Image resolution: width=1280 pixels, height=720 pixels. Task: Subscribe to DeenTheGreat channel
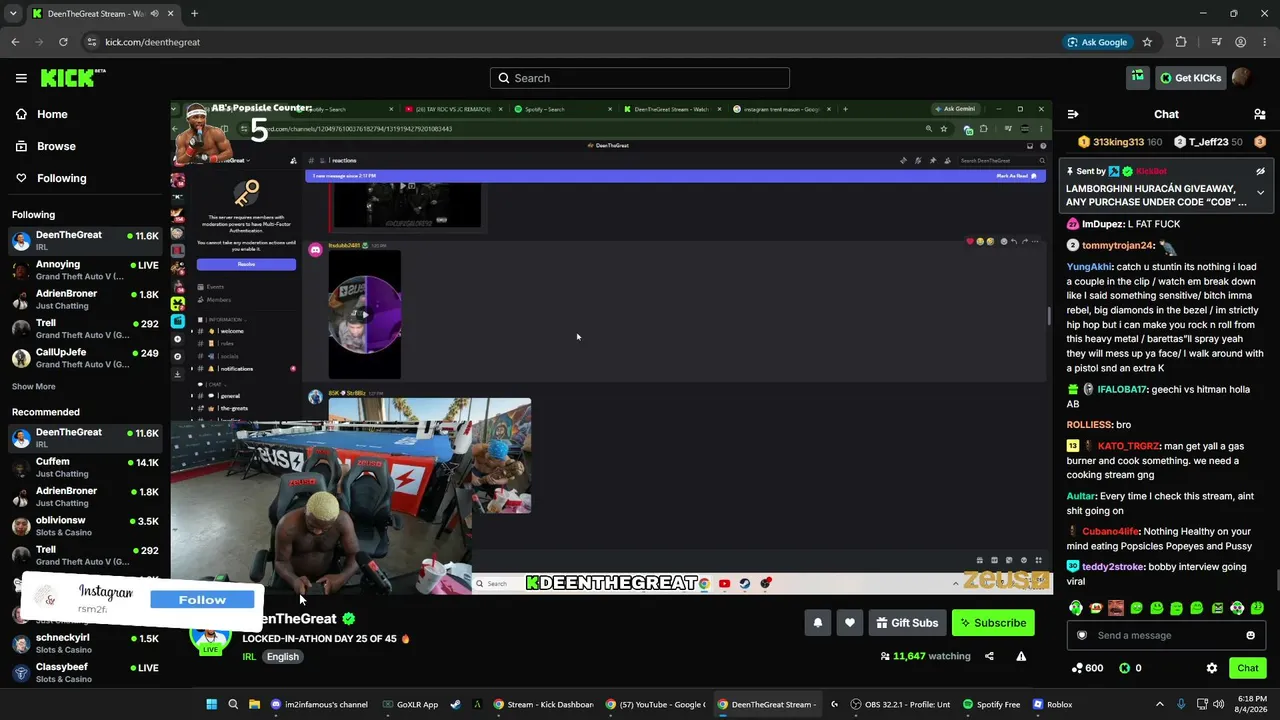click(x=993, y=623)
